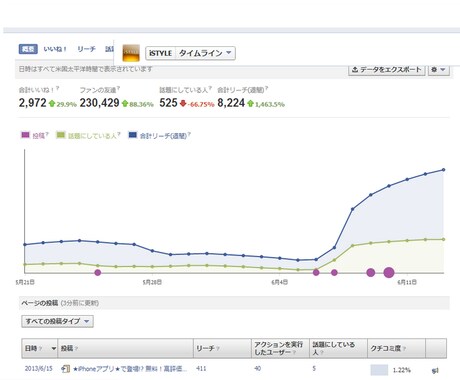This screenshot has width=460, height=380.
Task: Switch to the リーチ tab
Action: pos(86,49)
